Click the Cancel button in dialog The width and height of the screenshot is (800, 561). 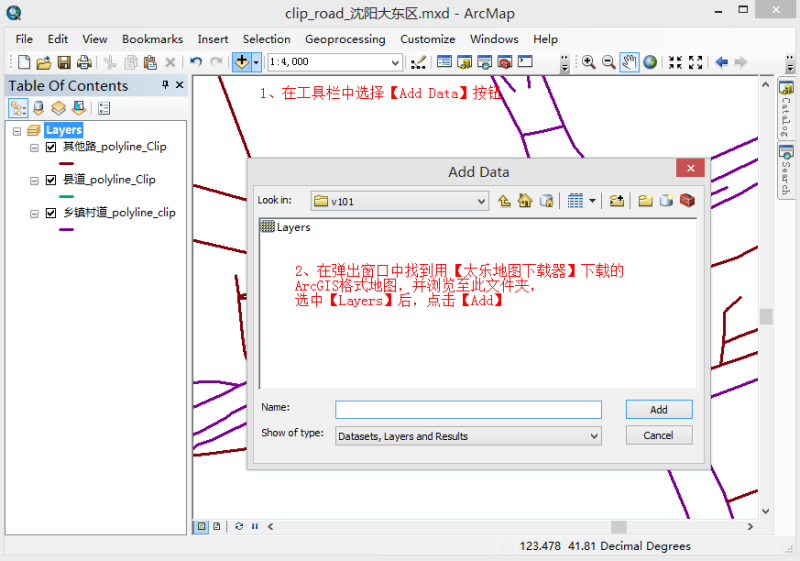point(659,436)
